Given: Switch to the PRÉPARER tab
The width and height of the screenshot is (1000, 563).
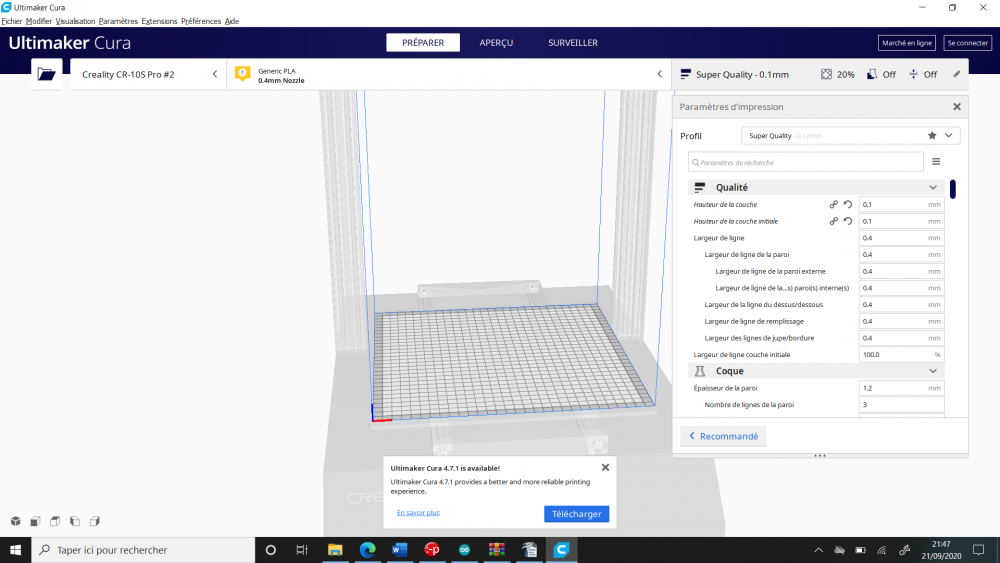Looking at the screenshot, I should click(423, 43).
